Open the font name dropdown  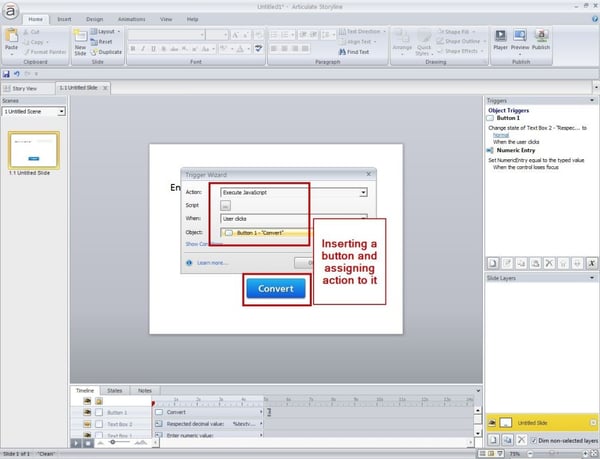[x=202, y=35]
